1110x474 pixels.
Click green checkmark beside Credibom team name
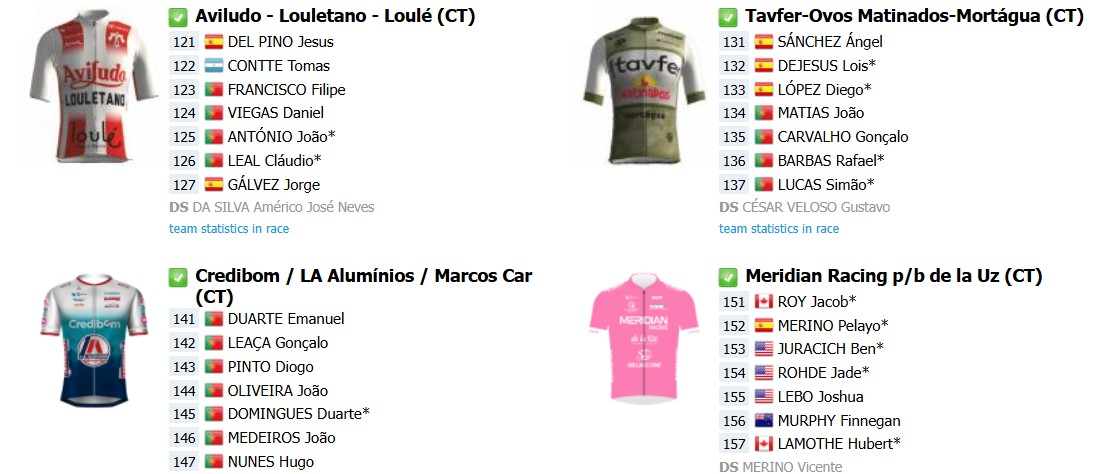pyautogui.click(x=178, y=277)
